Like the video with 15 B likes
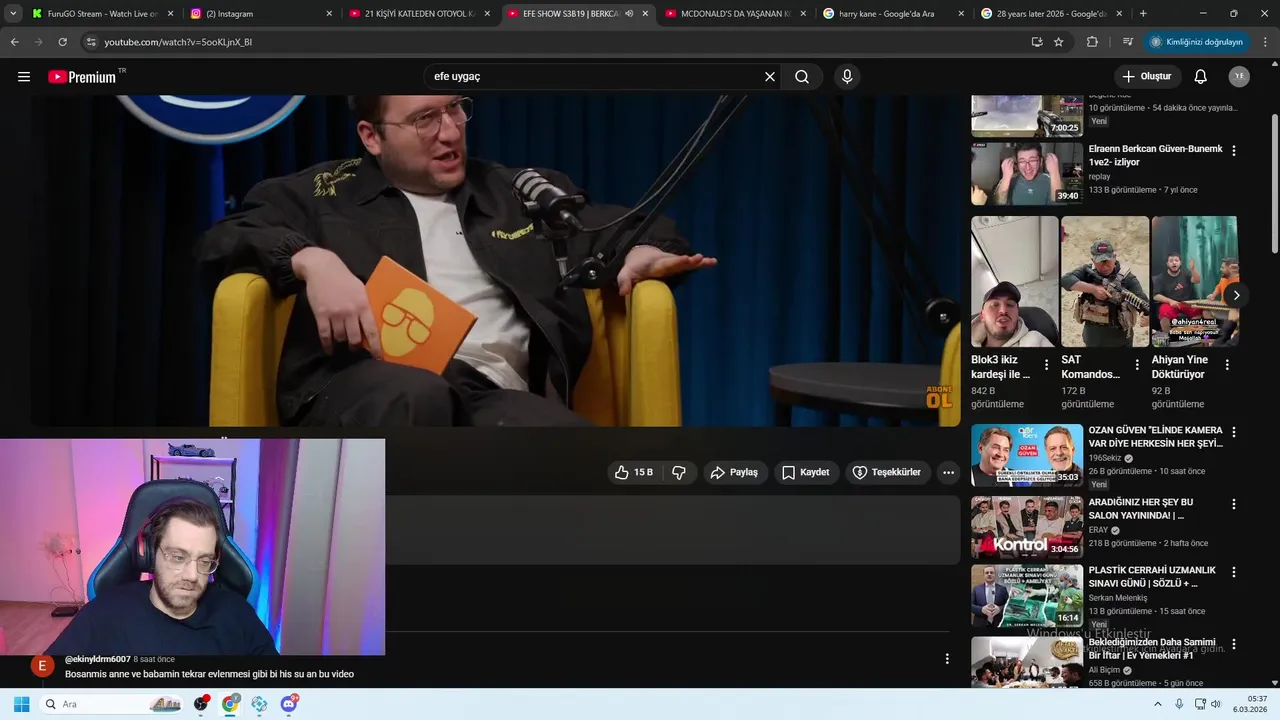Viewport: 1280px width, 720px height. (633, 472)
